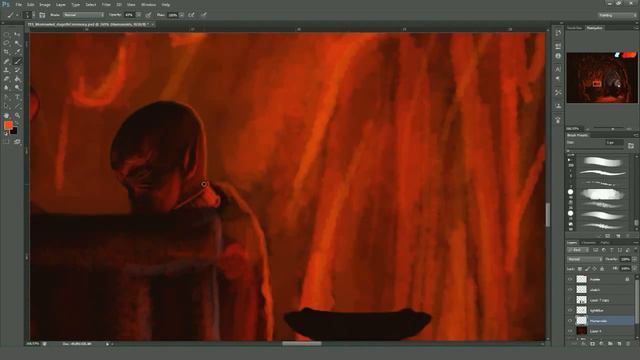Click the foreground orange color swatch
Image resolution: width=640 pixels, height=360 pixels.
pyautogui.click(x=8, y=125)
